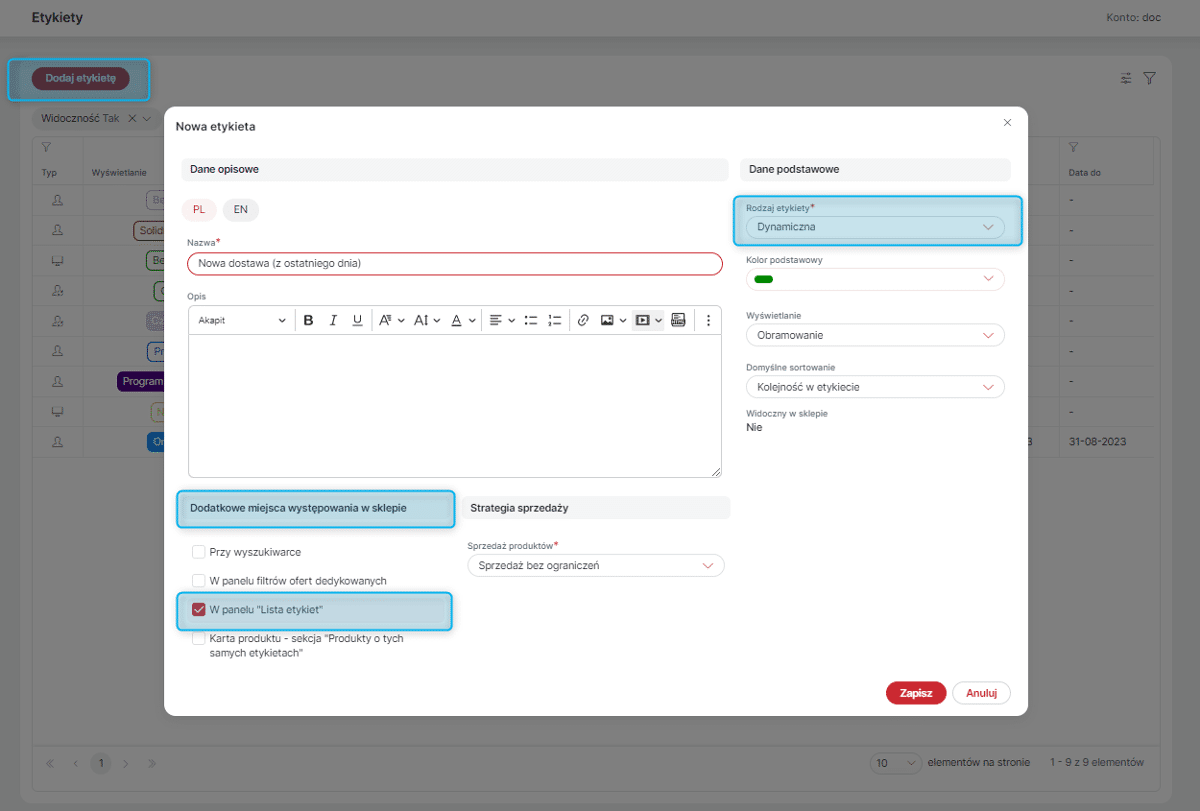Screen dimensions: 1200x811
Task: Click the 31-08-2023 date cell
Action: coord(1096,441)
